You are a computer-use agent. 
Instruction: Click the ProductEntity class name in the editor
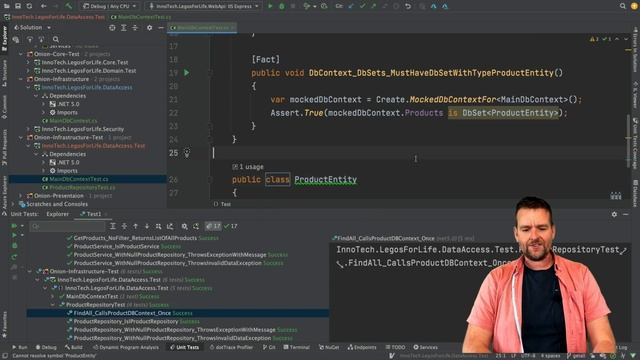coord(325,180)
